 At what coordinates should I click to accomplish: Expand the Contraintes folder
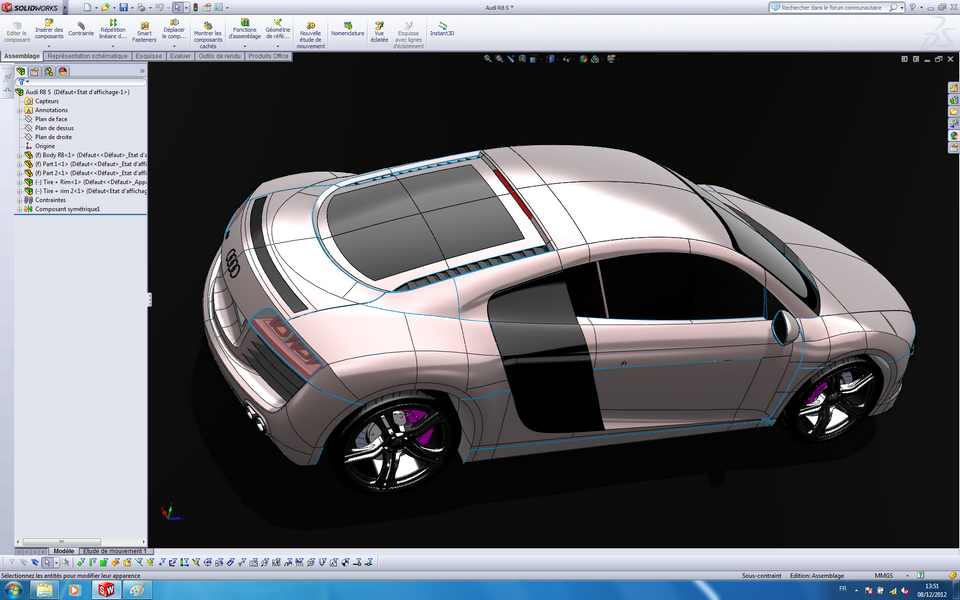(x=20, y=199)
